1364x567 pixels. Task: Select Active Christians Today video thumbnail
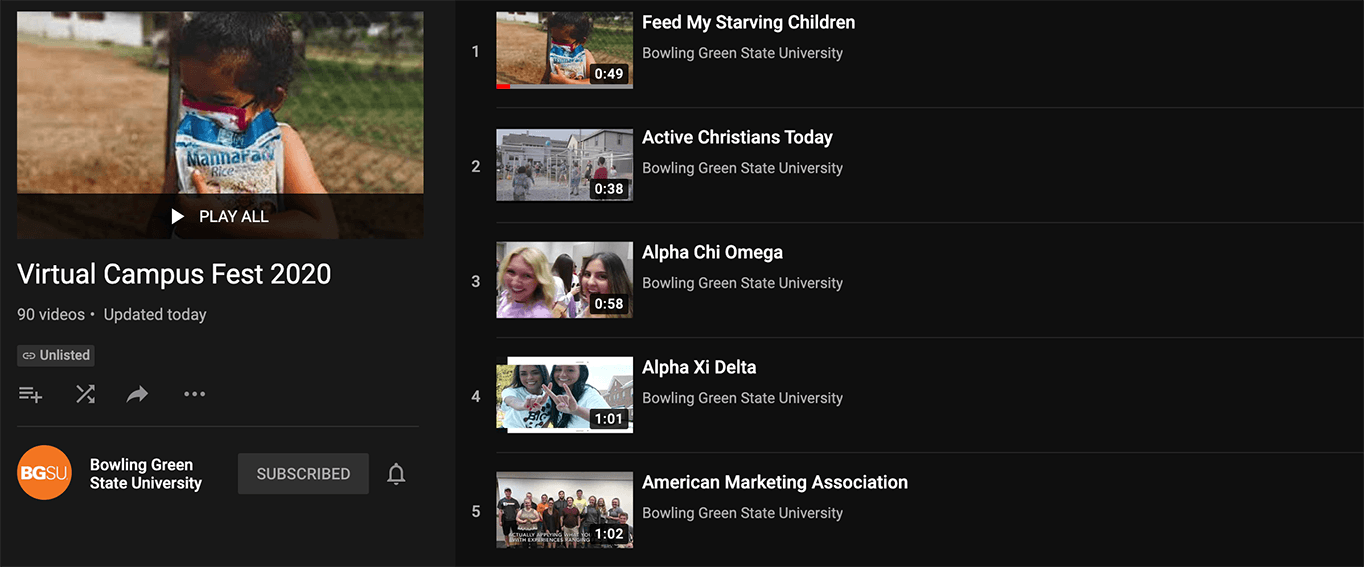point(564,165)
